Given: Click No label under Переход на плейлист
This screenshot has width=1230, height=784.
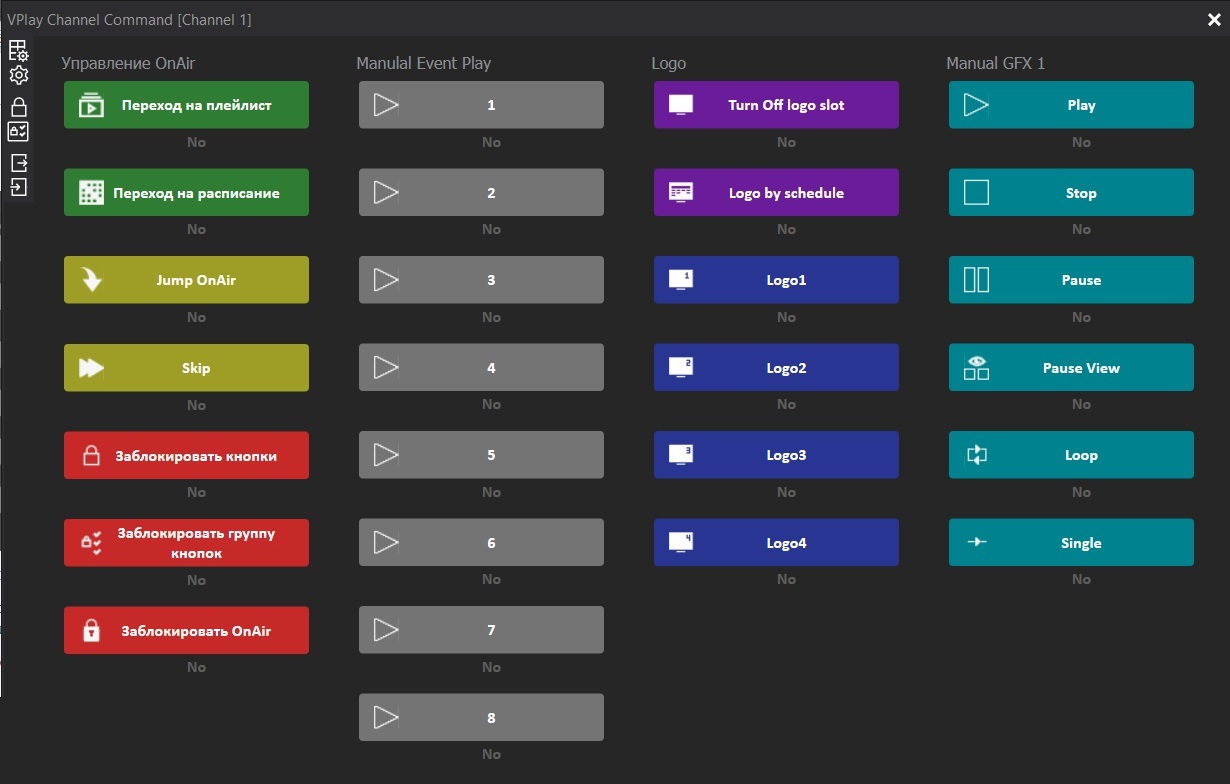Looking at the screenshot, I should pos(196,142).
